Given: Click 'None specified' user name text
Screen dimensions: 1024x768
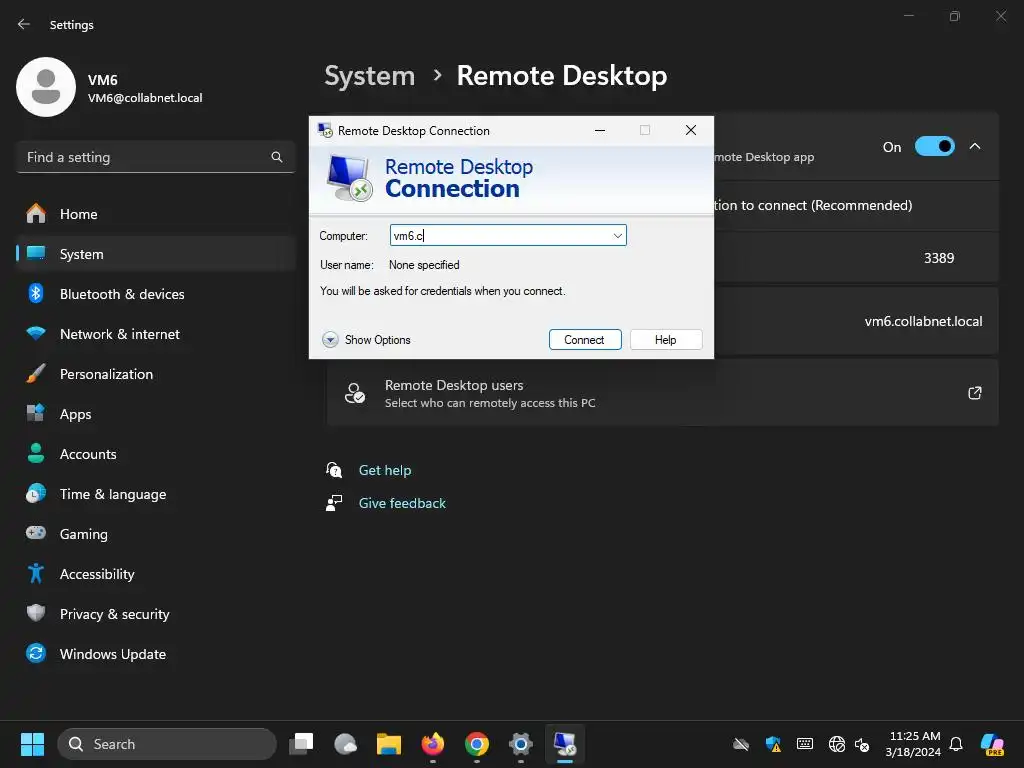Looking at the screenshot, I should [x=424, y=264].
